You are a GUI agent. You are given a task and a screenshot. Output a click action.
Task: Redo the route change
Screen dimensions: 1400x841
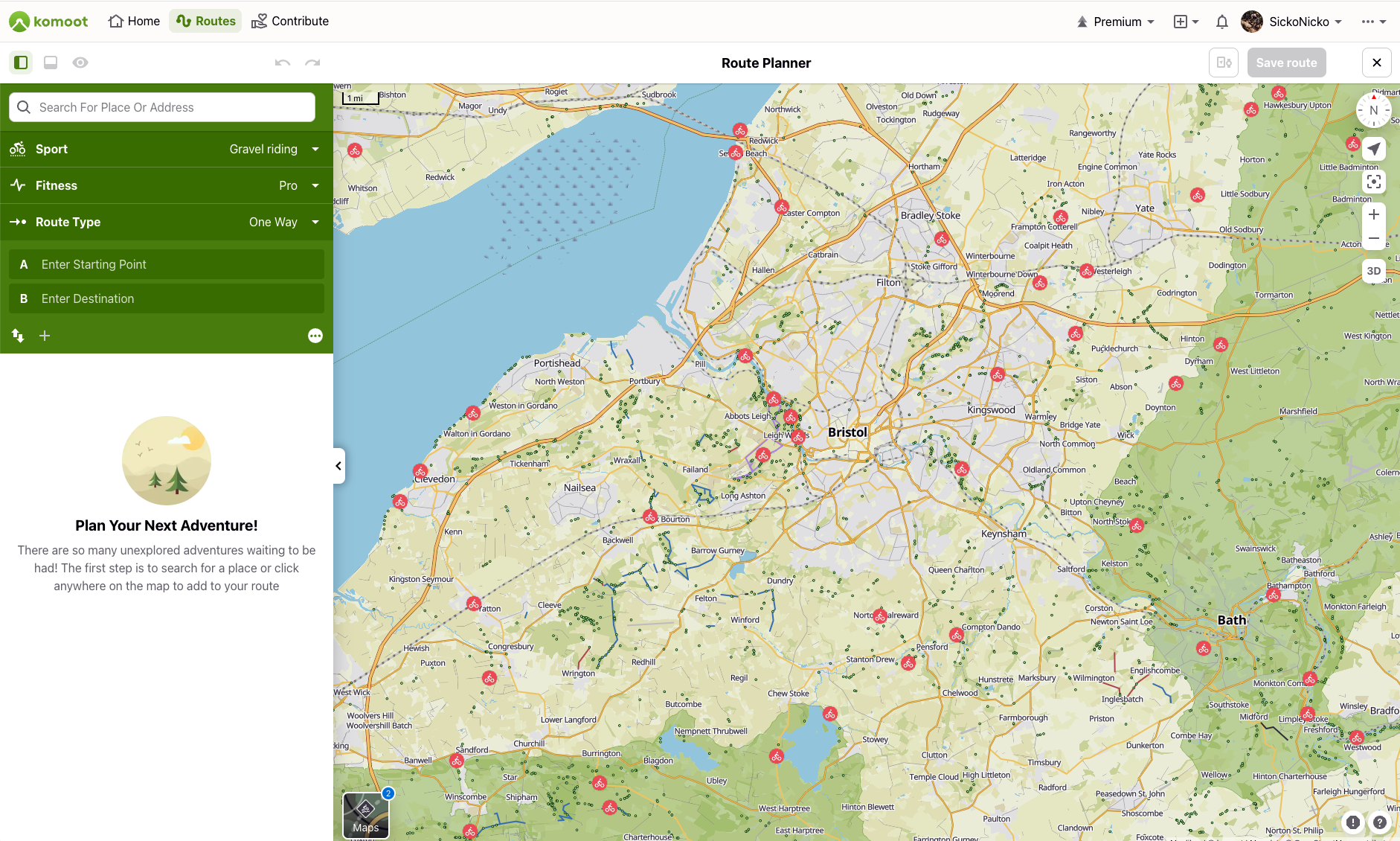click(312, 63)
